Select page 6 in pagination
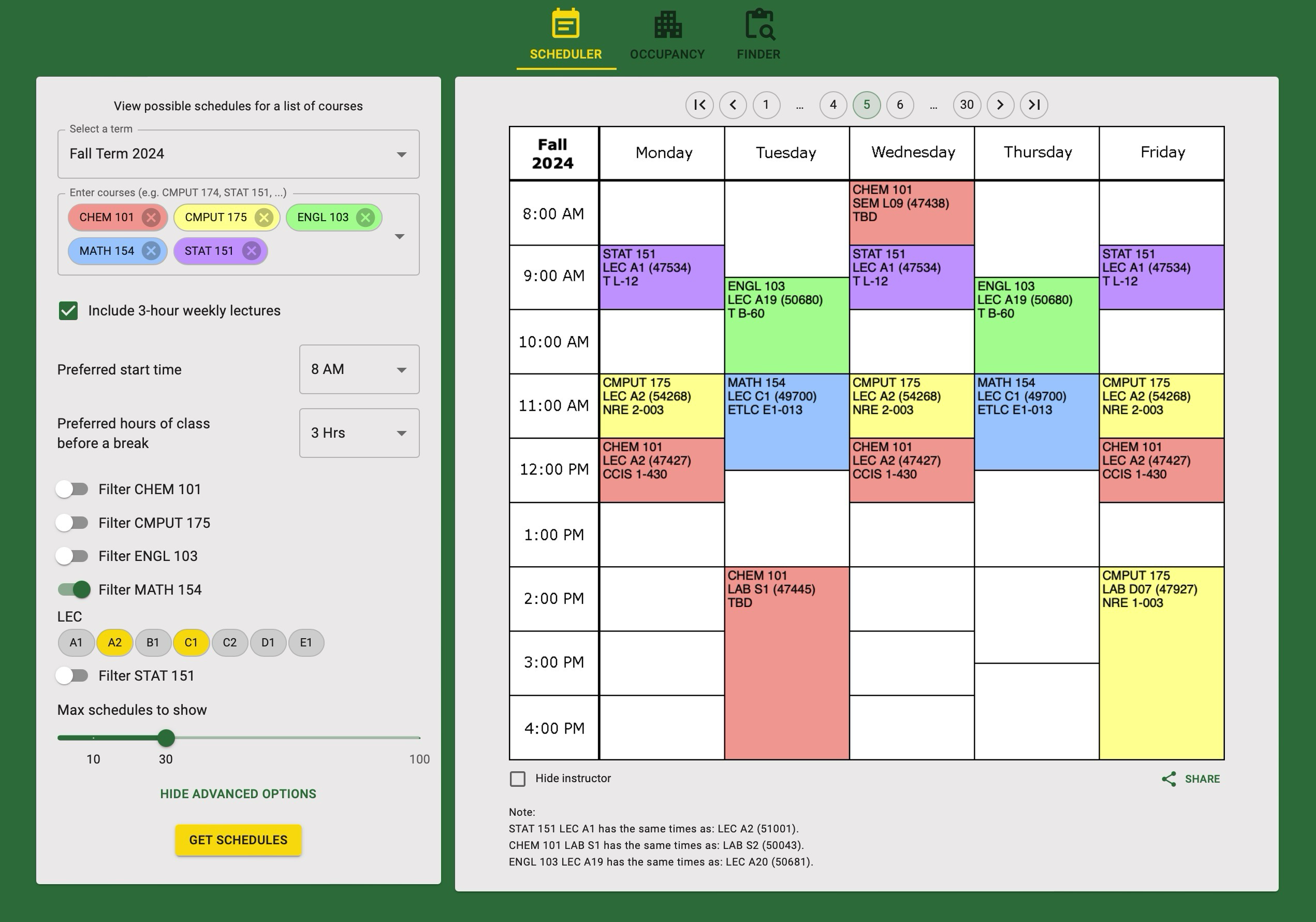This screenshot has width=1316, height=922. click(x=899, y=104)
